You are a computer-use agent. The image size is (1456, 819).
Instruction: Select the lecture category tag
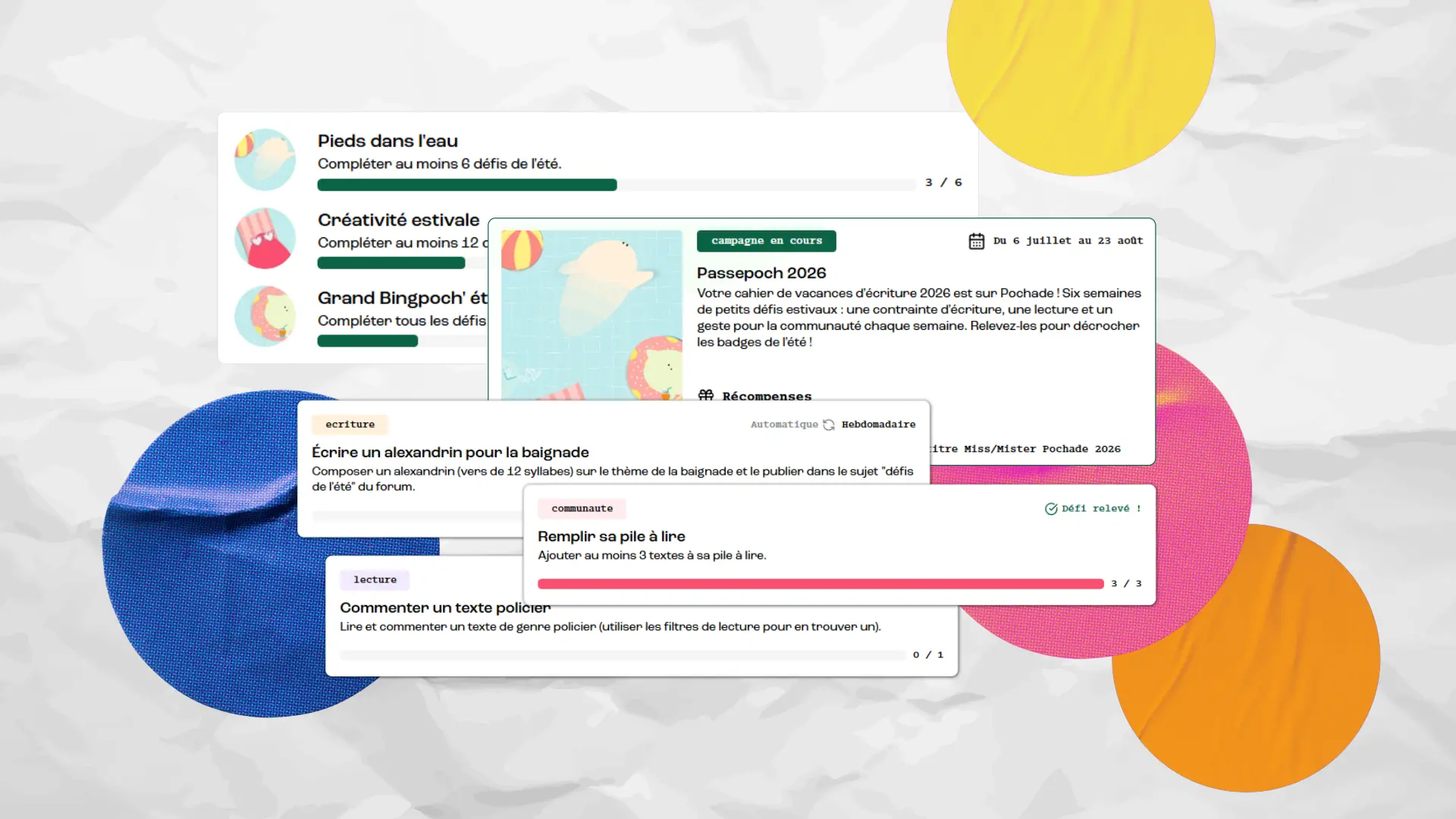[375, 580]
